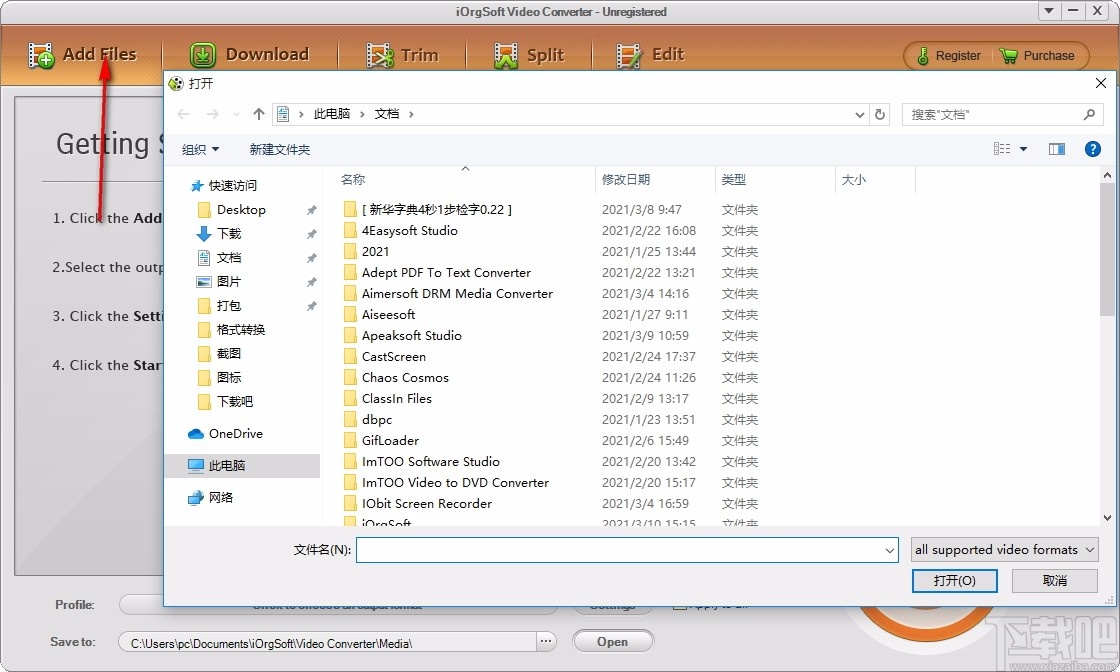Click the Split filmstrip icon

(504, 55)
